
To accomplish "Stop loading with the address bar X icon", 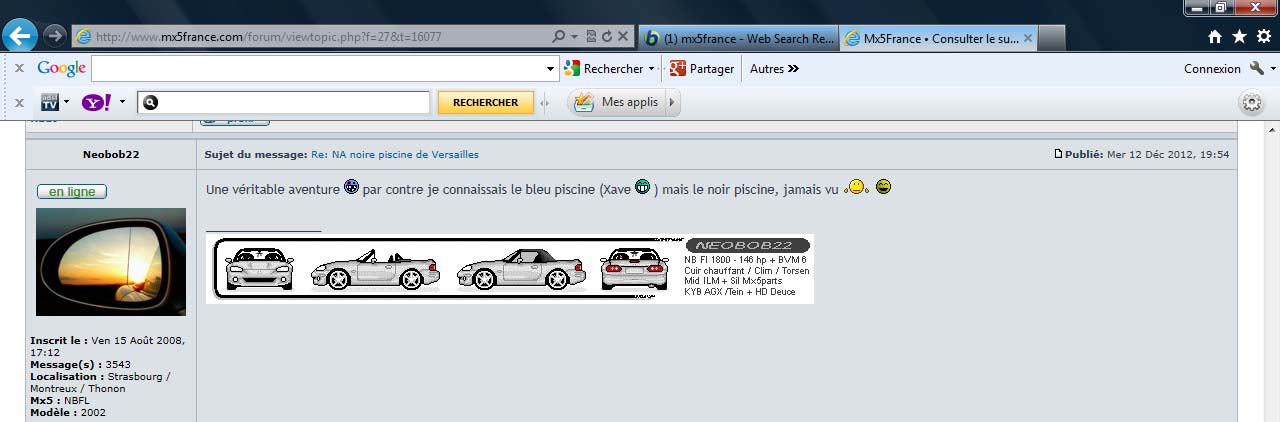I will click(x=623, y=36).
